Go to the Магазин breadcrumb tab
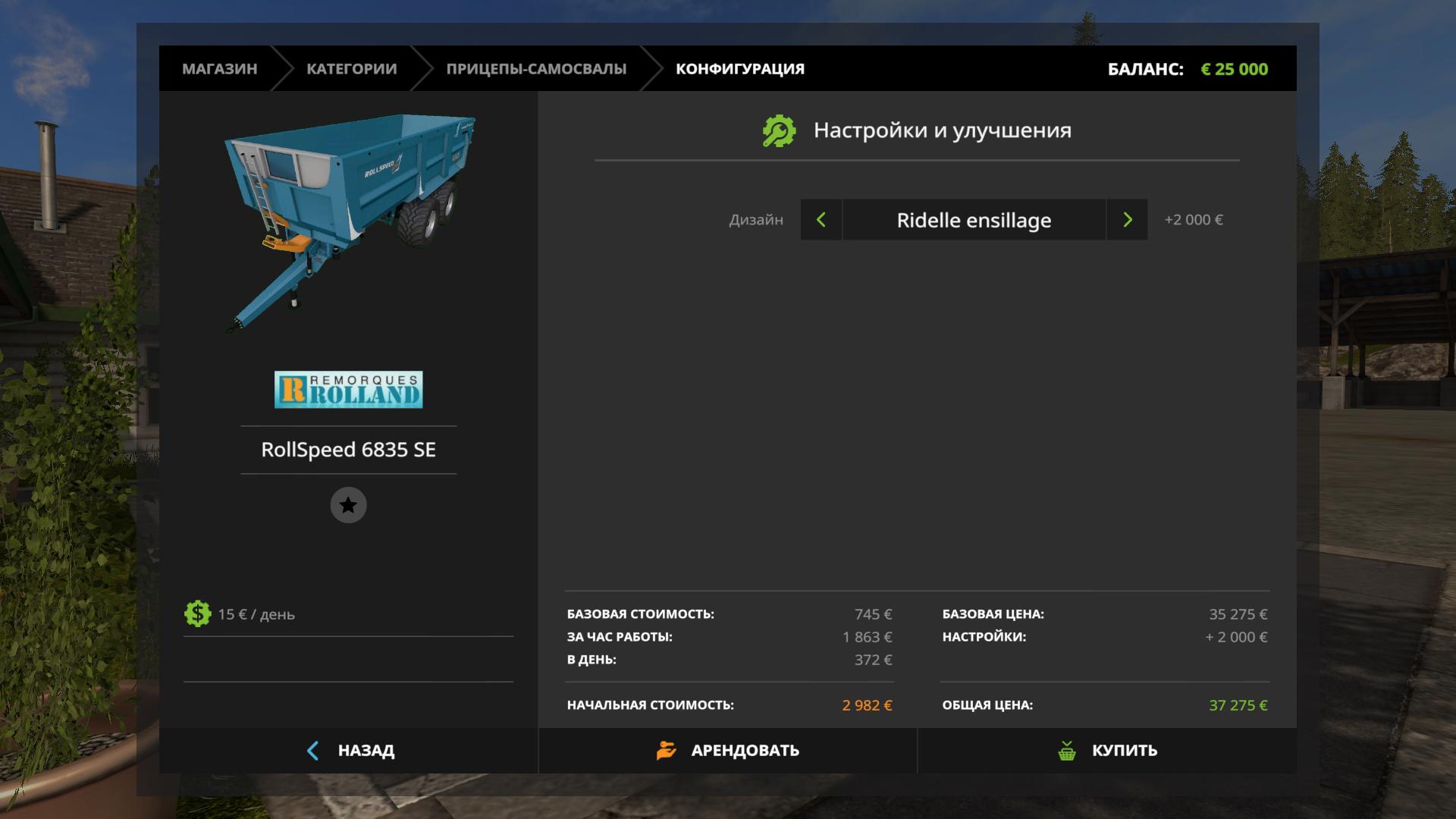1456x819 pixels. tap(219, 69)
